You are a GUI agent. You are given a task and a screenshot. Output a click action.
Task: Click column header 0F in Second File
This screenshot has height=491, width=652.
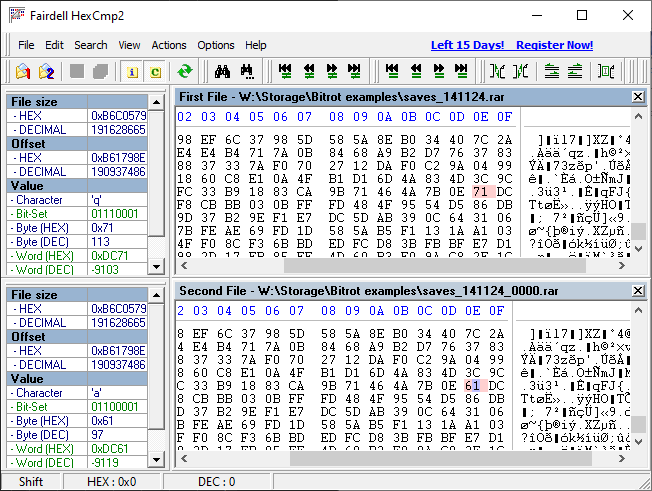pos(496,311)
